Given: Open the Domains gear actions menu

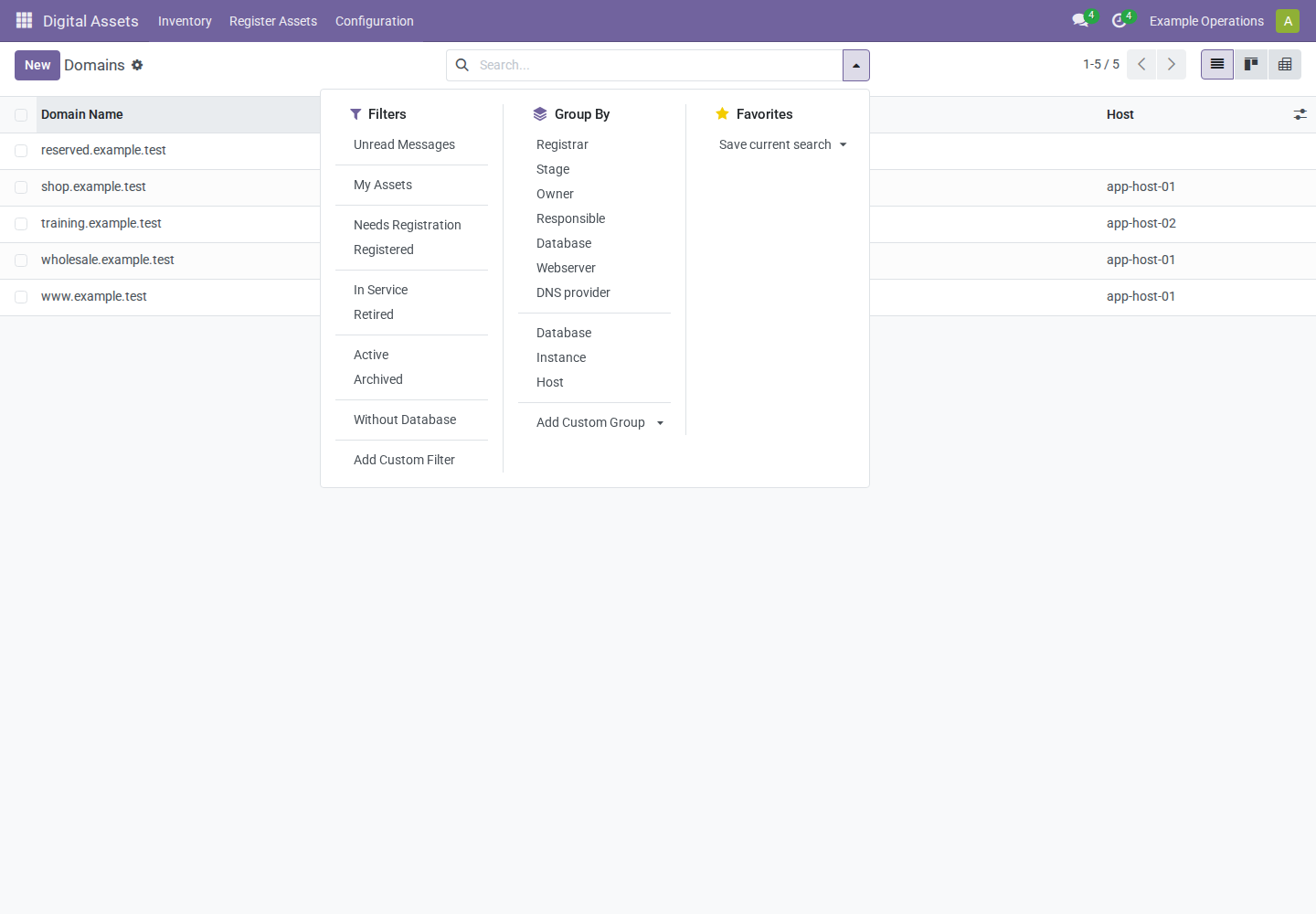Looking at the screenshot, I should point(137,65).
